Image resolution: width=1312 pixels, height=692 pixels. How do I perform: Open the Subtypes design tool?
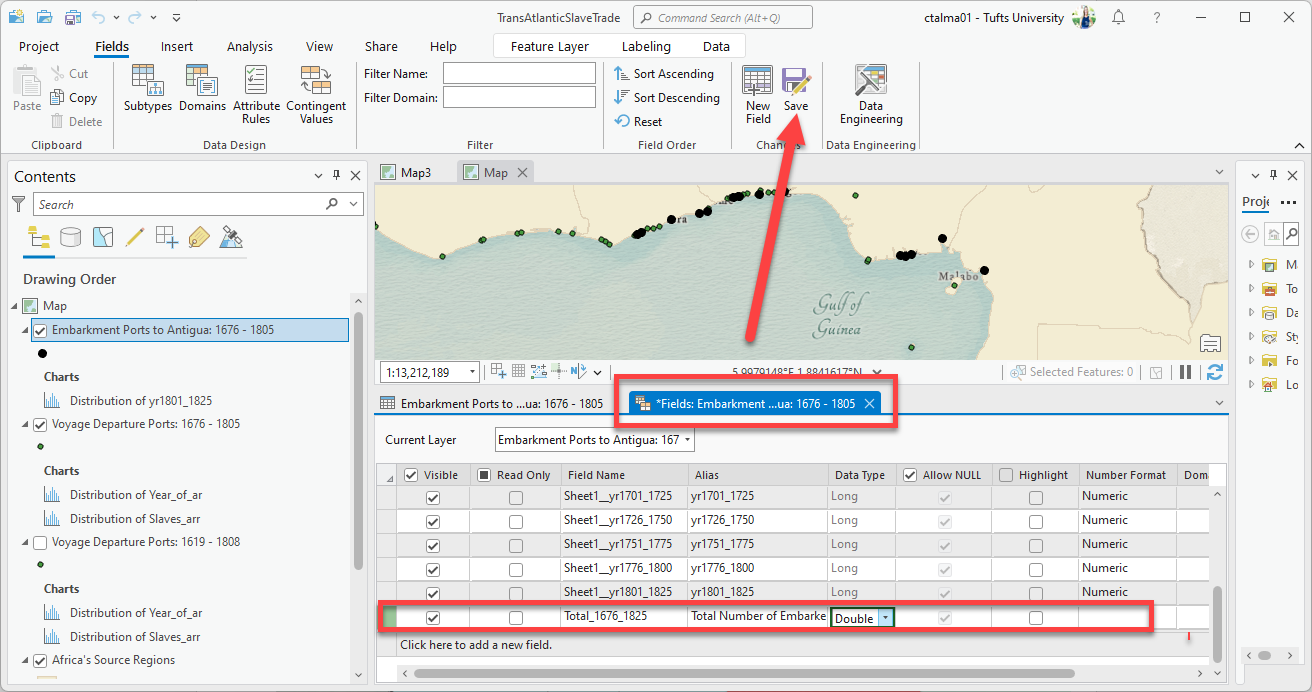pos(148,92)
